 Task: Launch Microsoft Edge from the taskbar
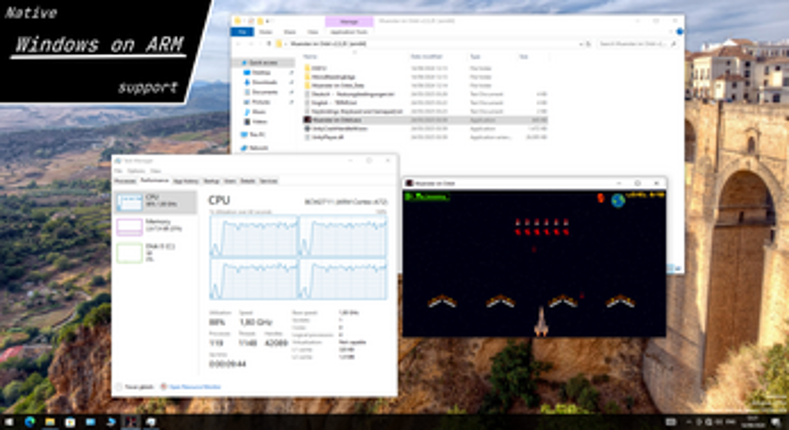[x=30, y=421]
